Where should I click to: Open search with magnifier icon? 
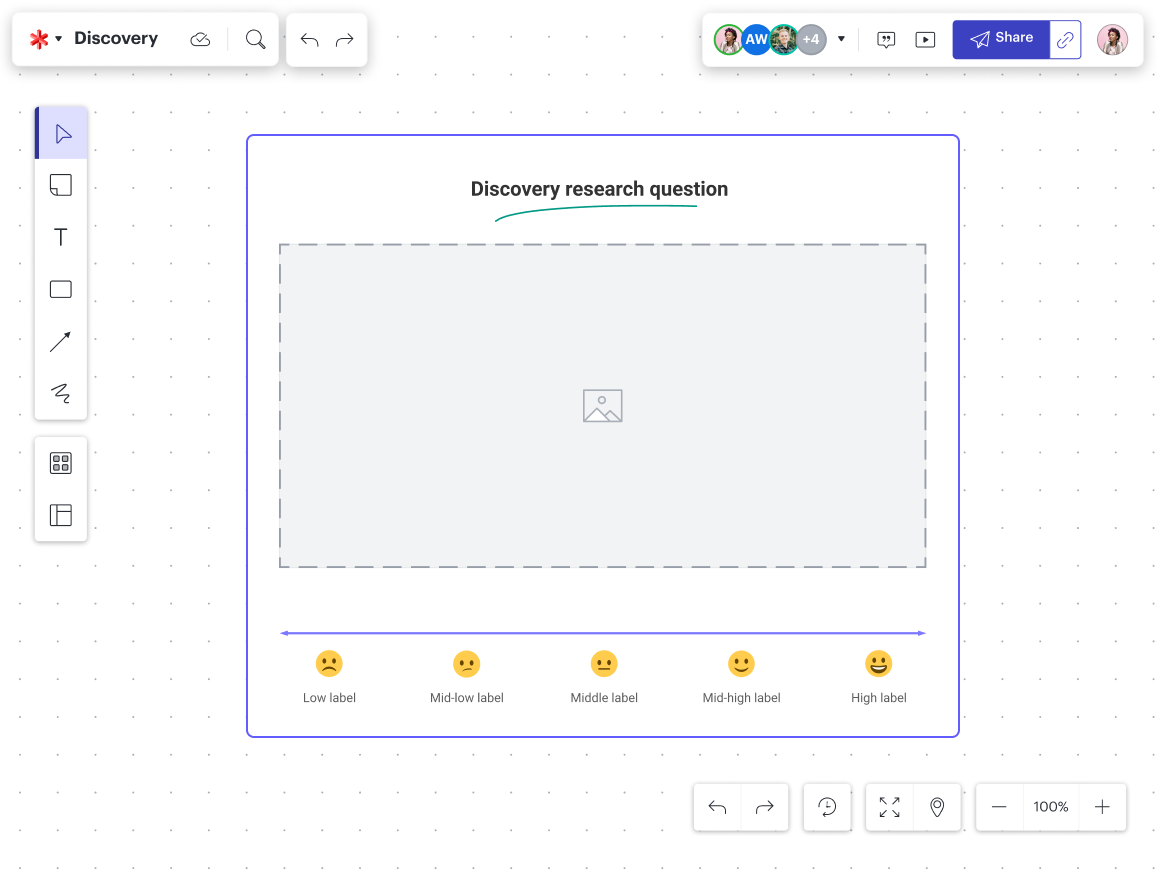256,39
